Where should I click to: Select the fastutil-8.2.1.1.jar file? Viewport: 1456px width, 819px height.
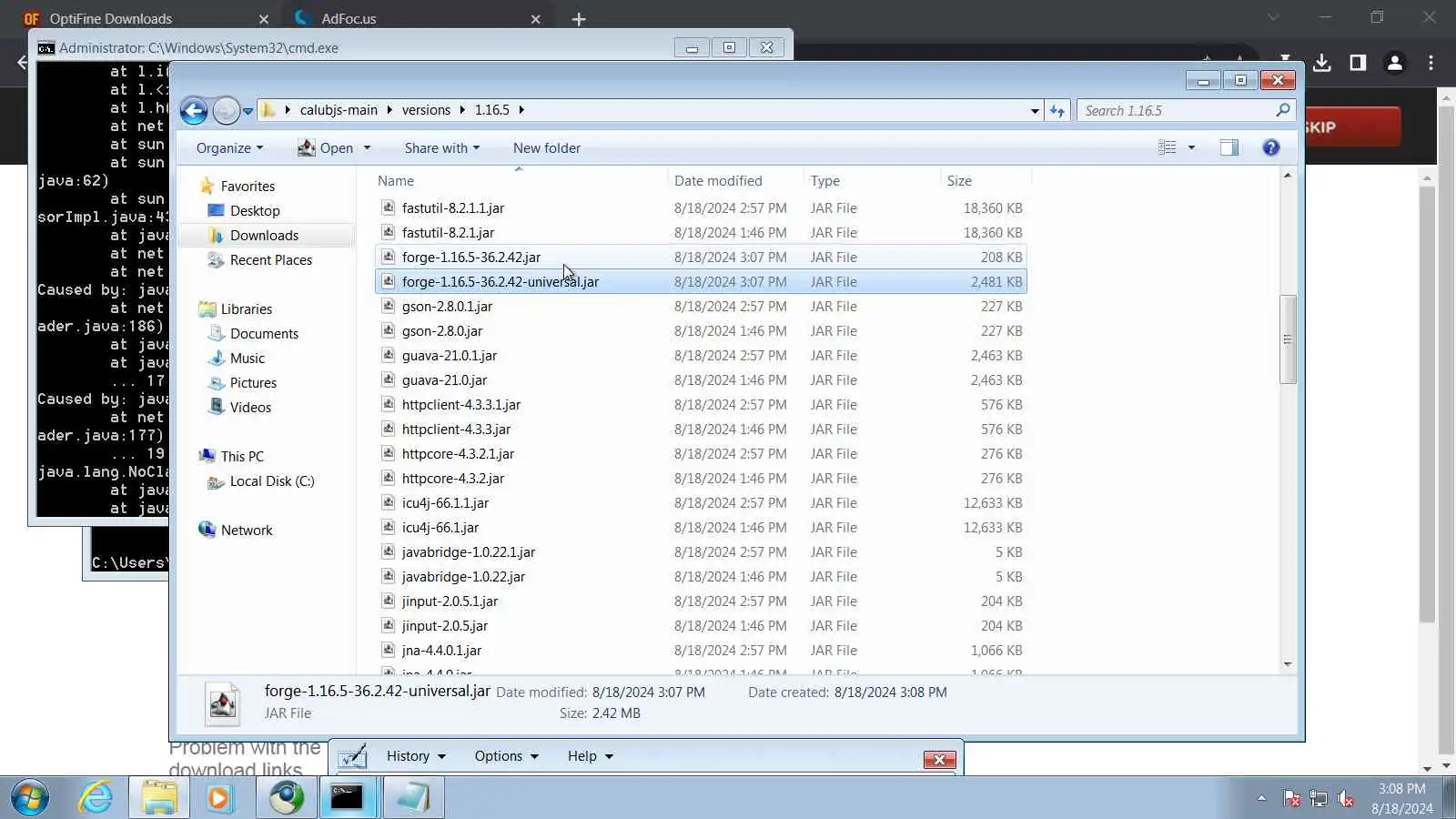pos(701,207)
